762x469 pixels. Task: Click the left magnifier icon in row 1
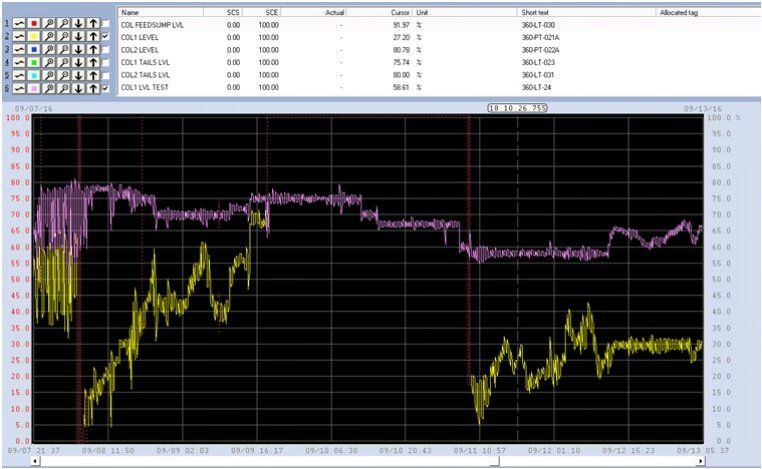click(x=49, y=23)
